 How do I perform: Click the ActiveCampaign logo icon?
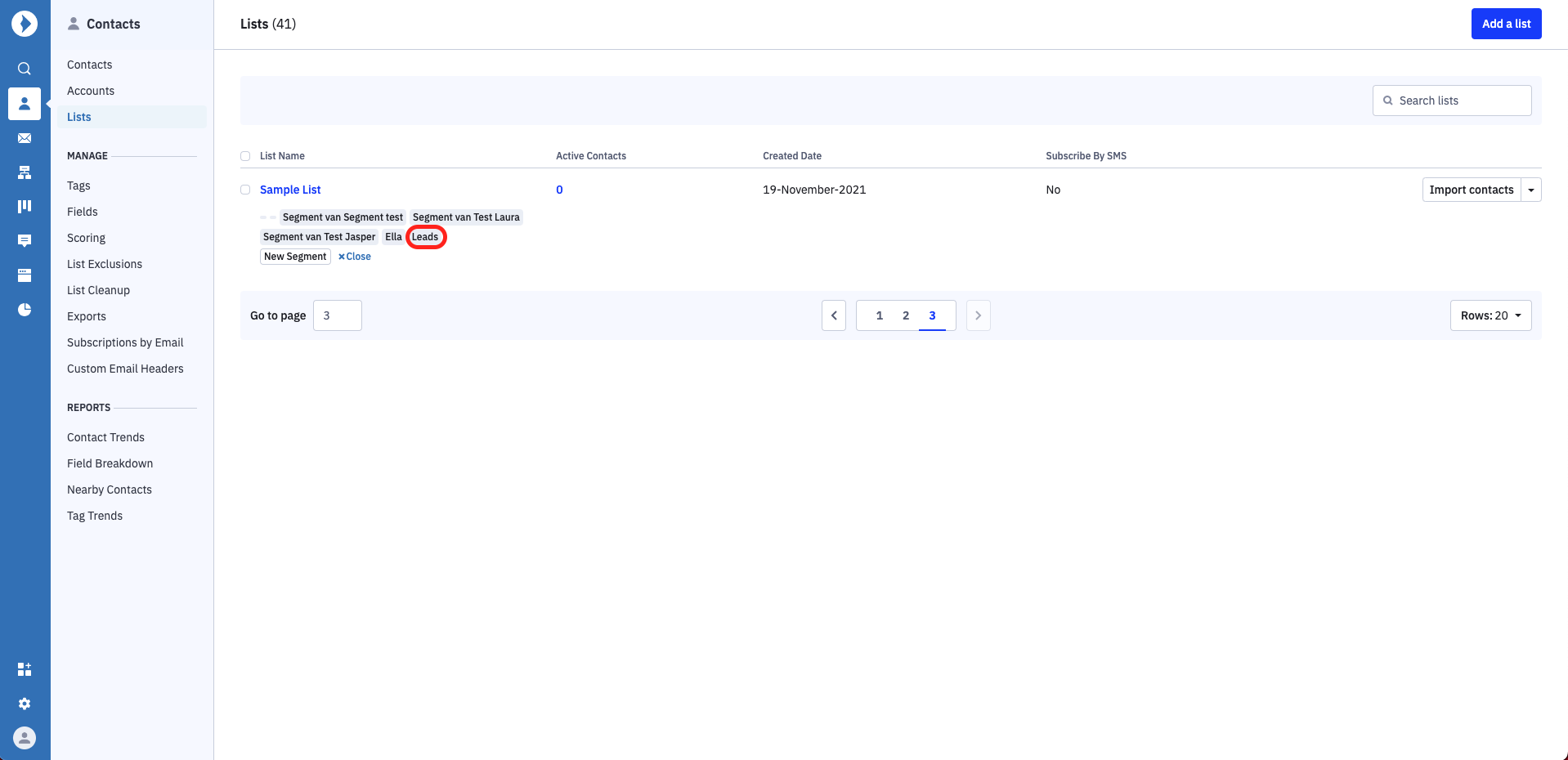click(25, 24)
